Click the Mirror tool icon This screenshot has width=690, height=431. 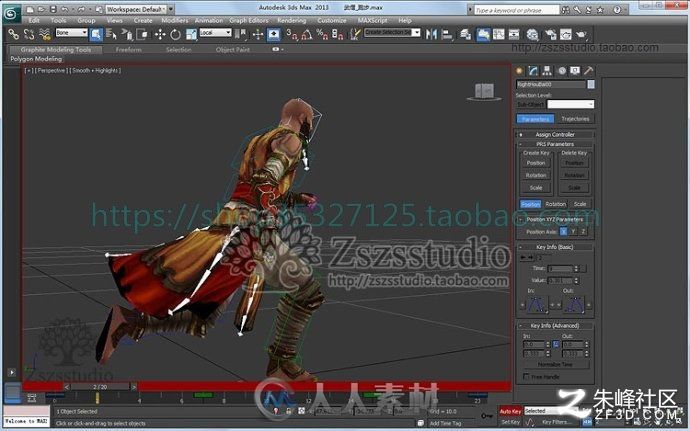point(431,34)
